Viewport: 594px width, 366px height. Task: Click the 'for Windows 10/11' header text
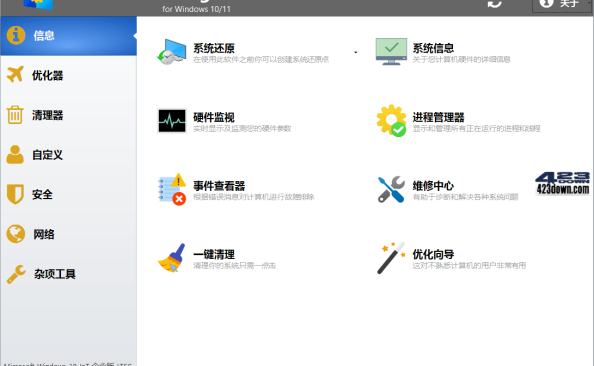pyautogui.click(x=196, y=9)
